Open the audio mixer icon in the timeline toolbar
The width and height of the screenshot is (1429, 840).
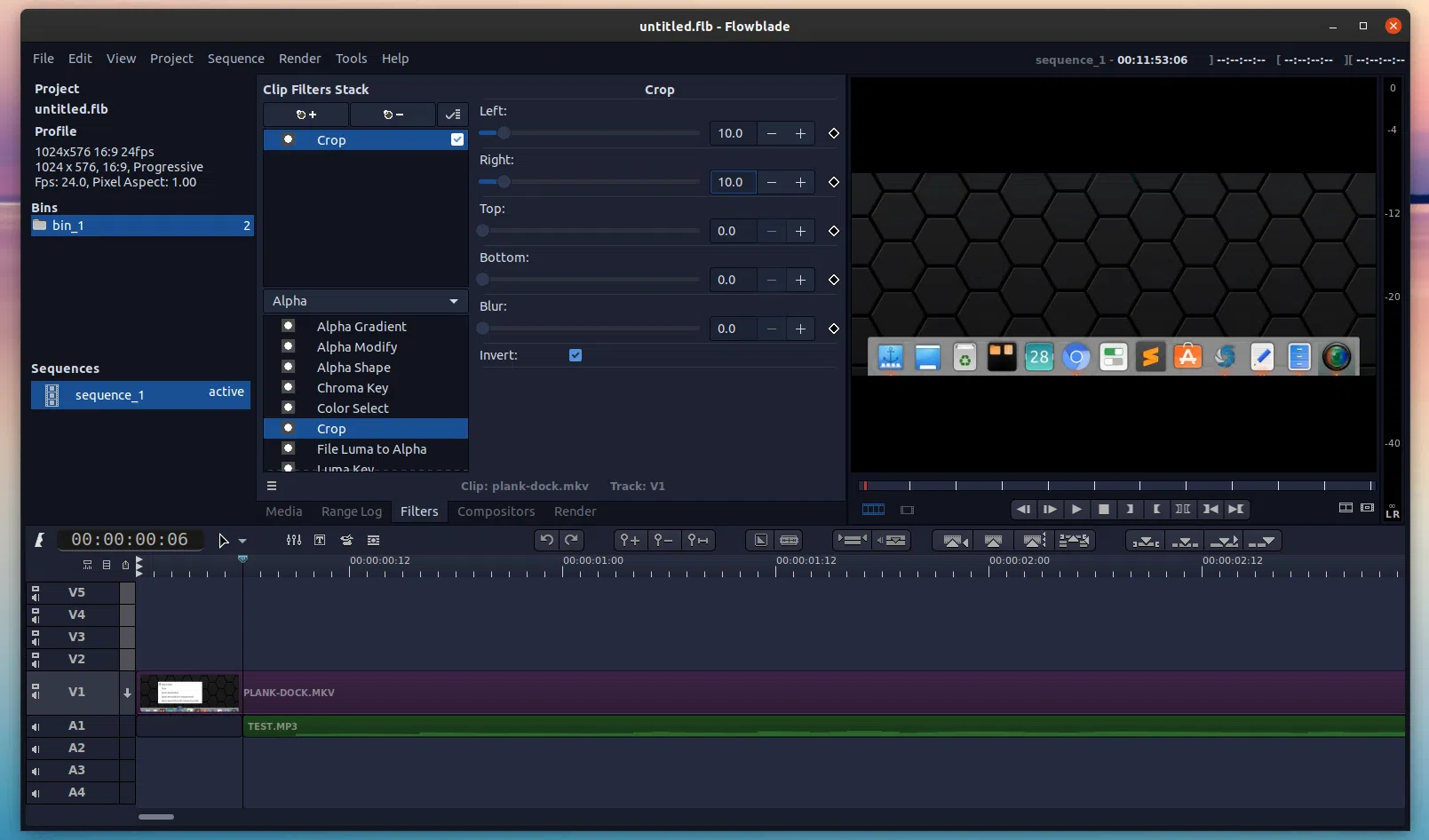point(294,540)
